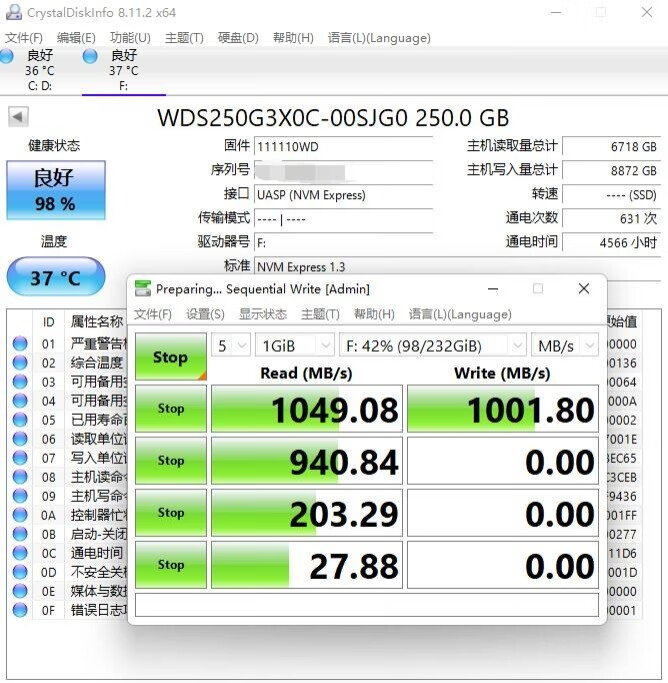Click the status orb for attribute 02
668x683 pixels.
coord(20,362)
